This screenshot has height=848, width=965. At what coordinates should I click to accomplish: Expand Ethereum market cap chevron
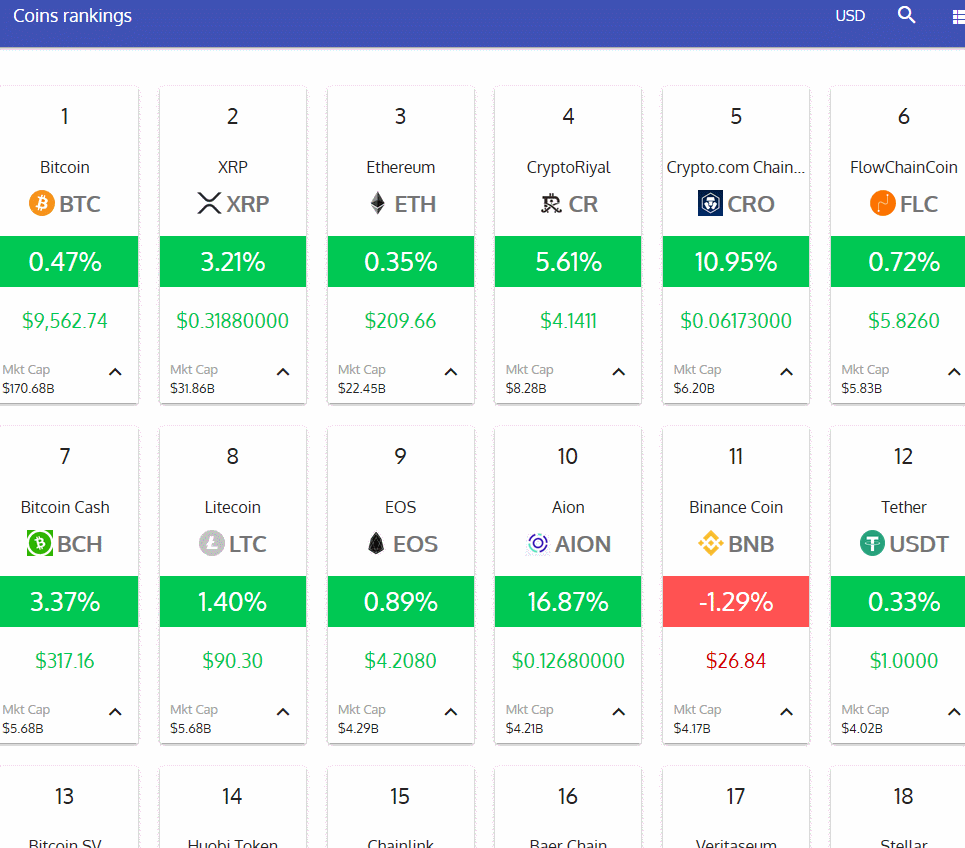451,372
